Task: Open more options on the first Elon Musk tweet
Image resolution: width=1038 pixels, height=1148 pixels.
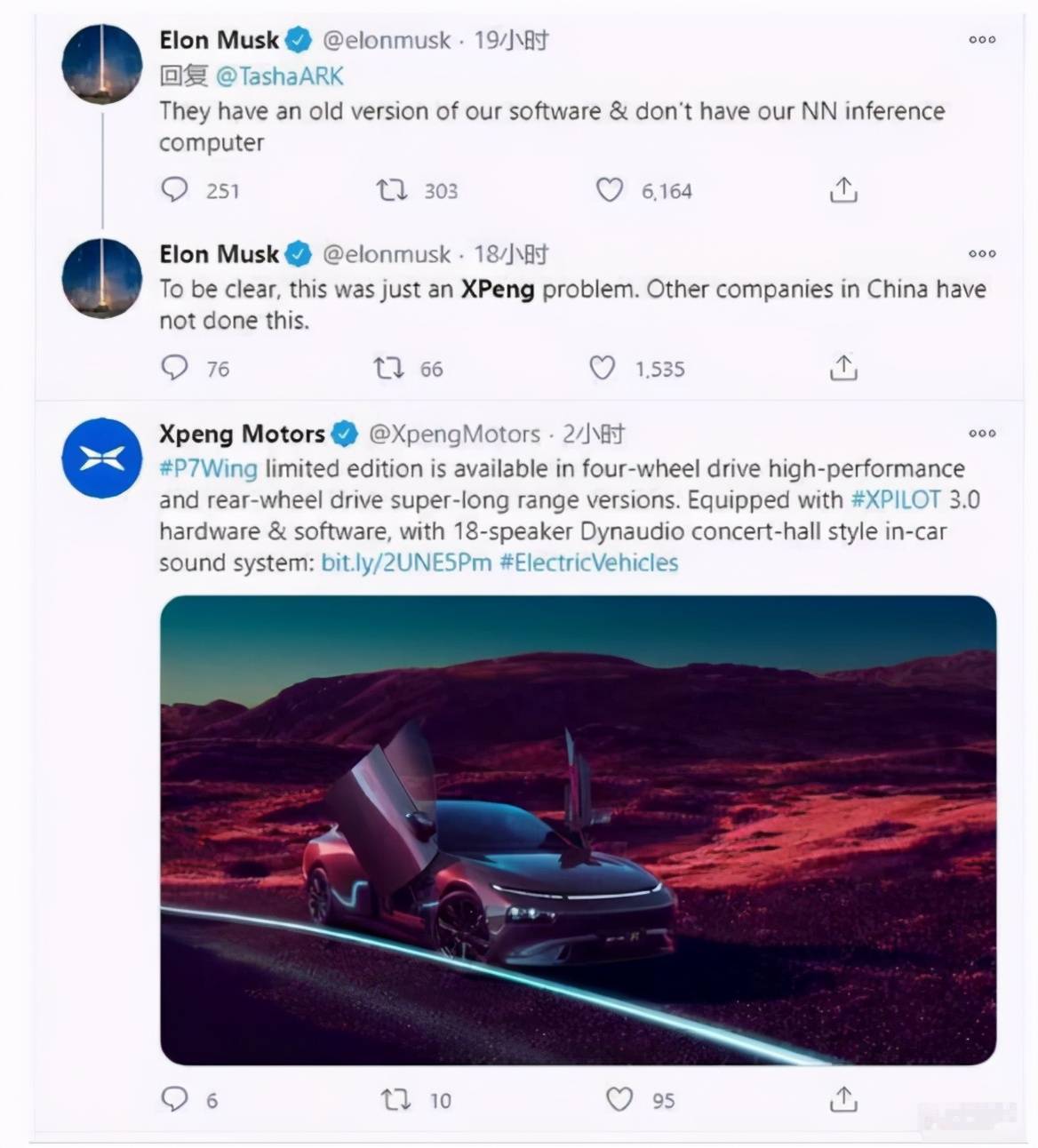Action: [x=982, y=39]
